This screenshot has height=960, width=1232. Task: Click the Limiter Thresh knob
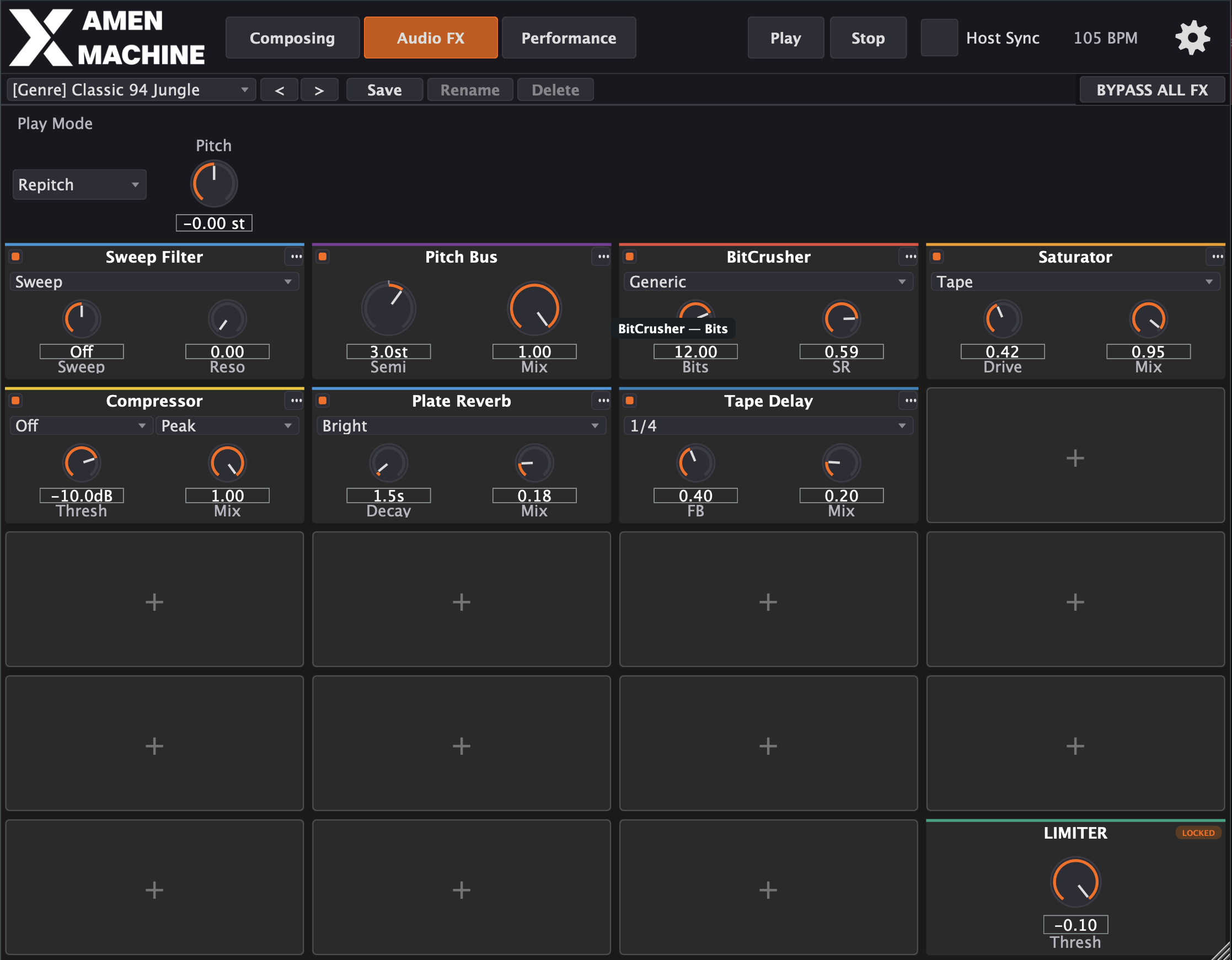click(1075, 882)
